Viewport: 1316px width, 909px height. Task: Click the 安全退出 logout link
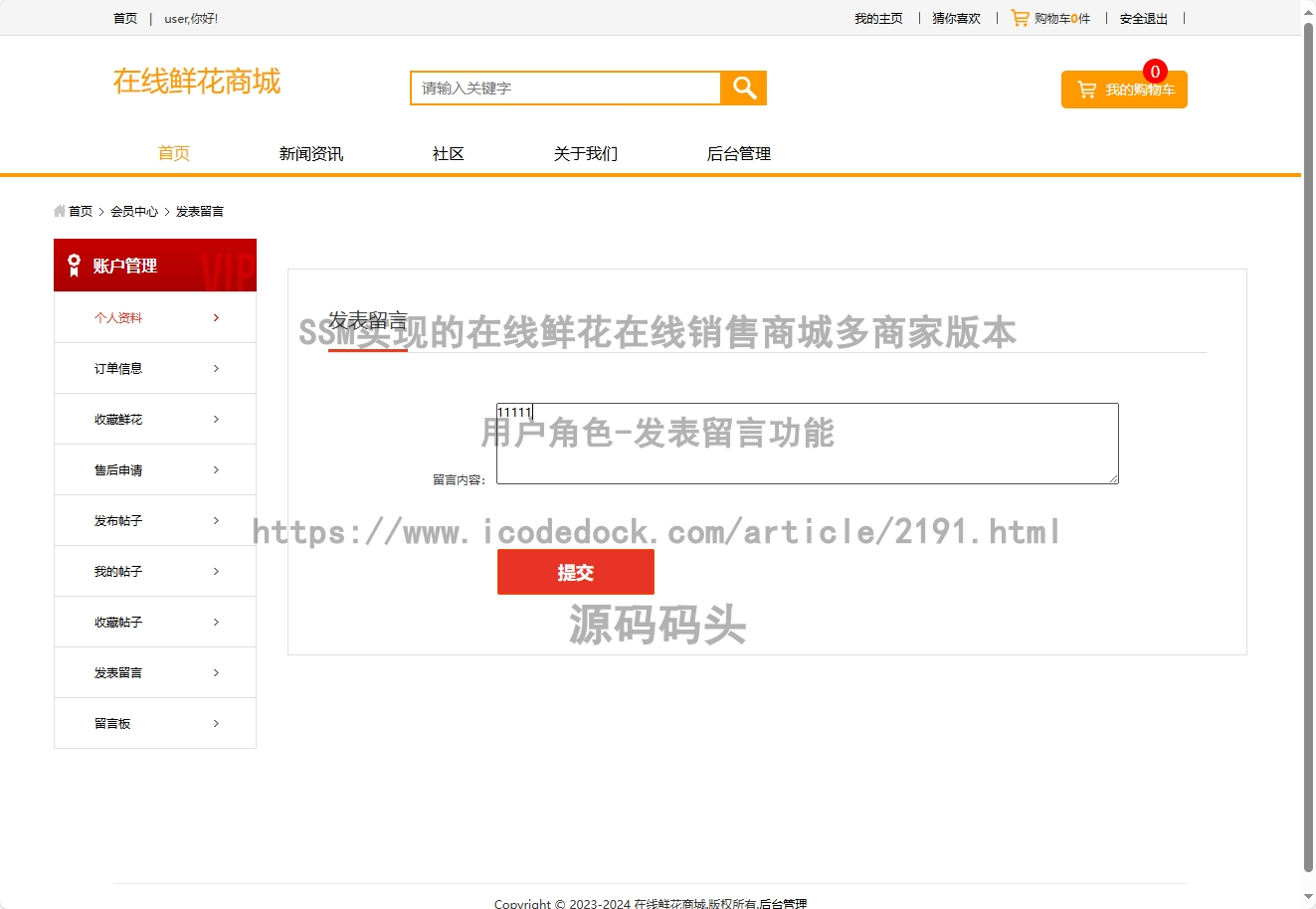[x=1144, y=18]
